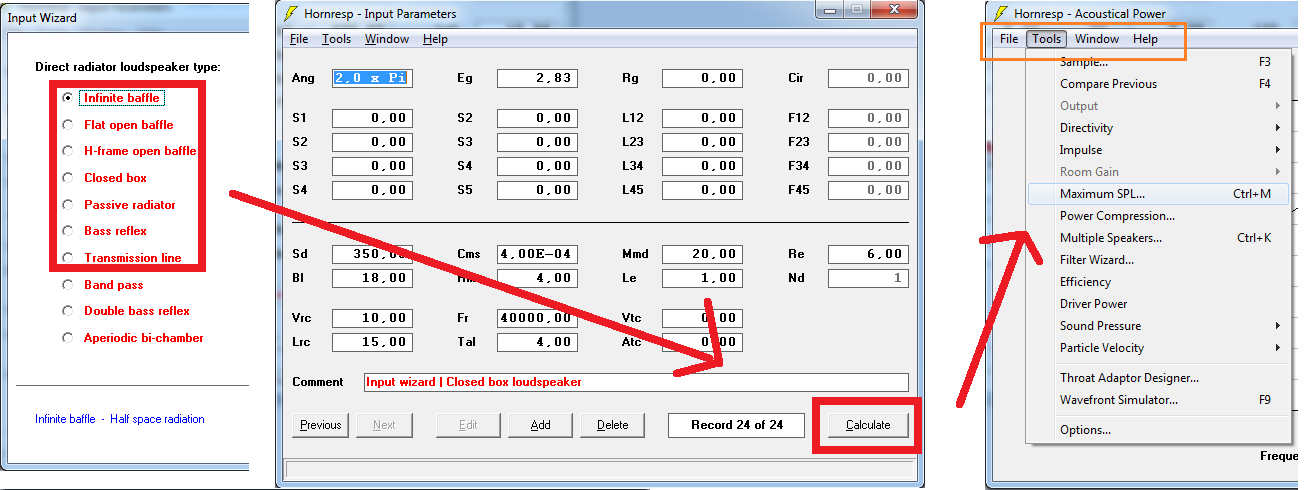
Task: Click the Vrc input field
Action: pos(372,318)
